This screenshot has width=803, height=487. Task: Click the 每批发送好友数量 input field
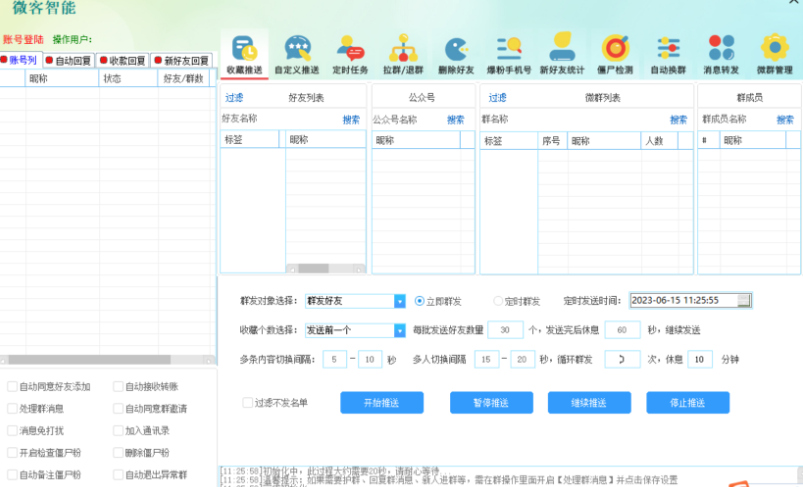tap(506, 330)
